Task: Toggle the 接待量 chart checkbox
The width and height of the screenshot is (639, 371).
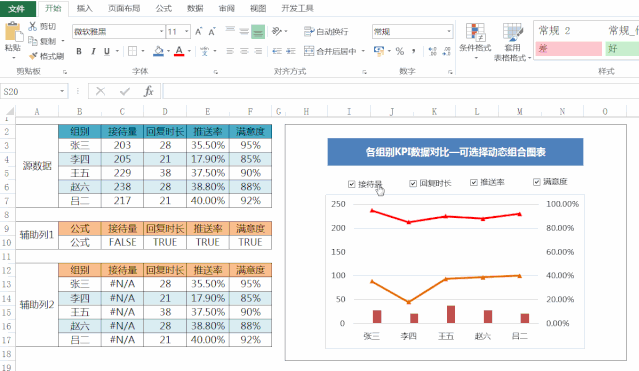Action: (352, 184)
